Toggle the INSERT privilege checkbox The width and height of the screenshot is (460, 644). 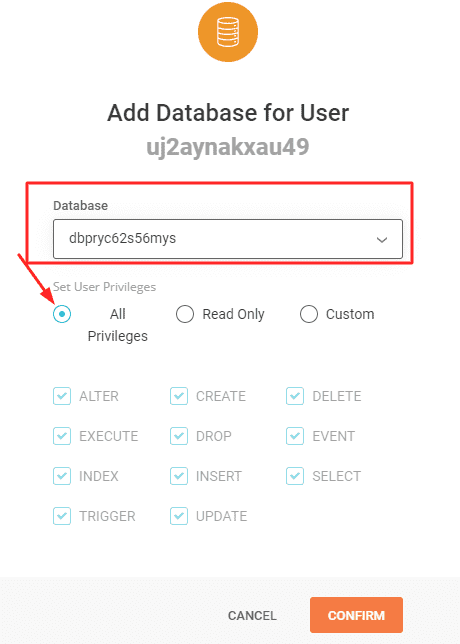click(179, 476)
